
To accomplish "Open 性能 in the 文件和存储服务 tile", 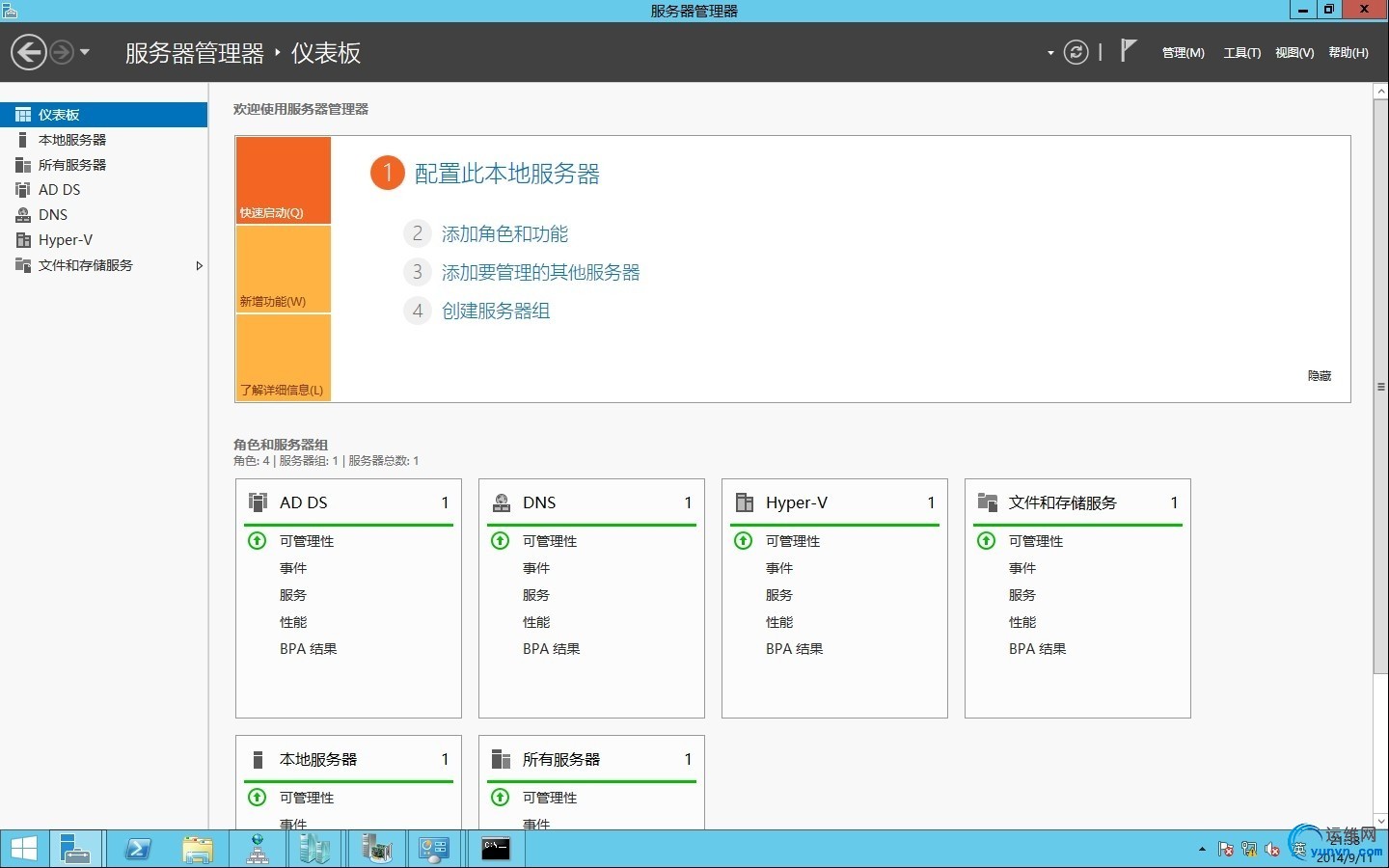I will pyautogui.click(x=1022, y=622).
